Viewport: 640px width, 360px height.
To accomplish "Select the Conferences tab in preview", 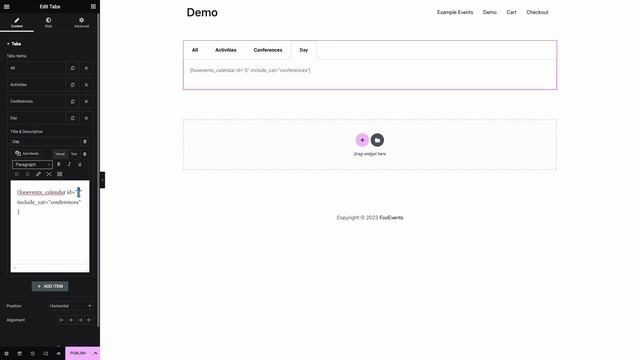I will pyautogui.click(x=268, y=50).
